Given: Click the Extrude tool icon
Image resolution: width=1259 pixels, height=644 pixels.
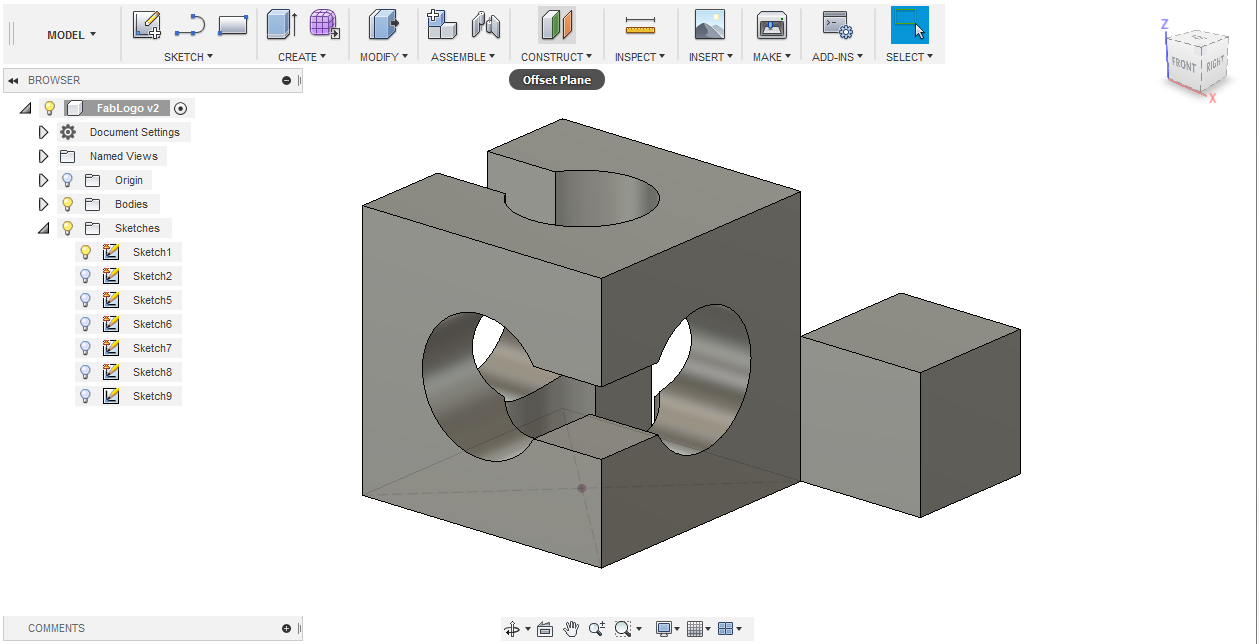Looking at the screenshot, I should [x=282, y=25].
